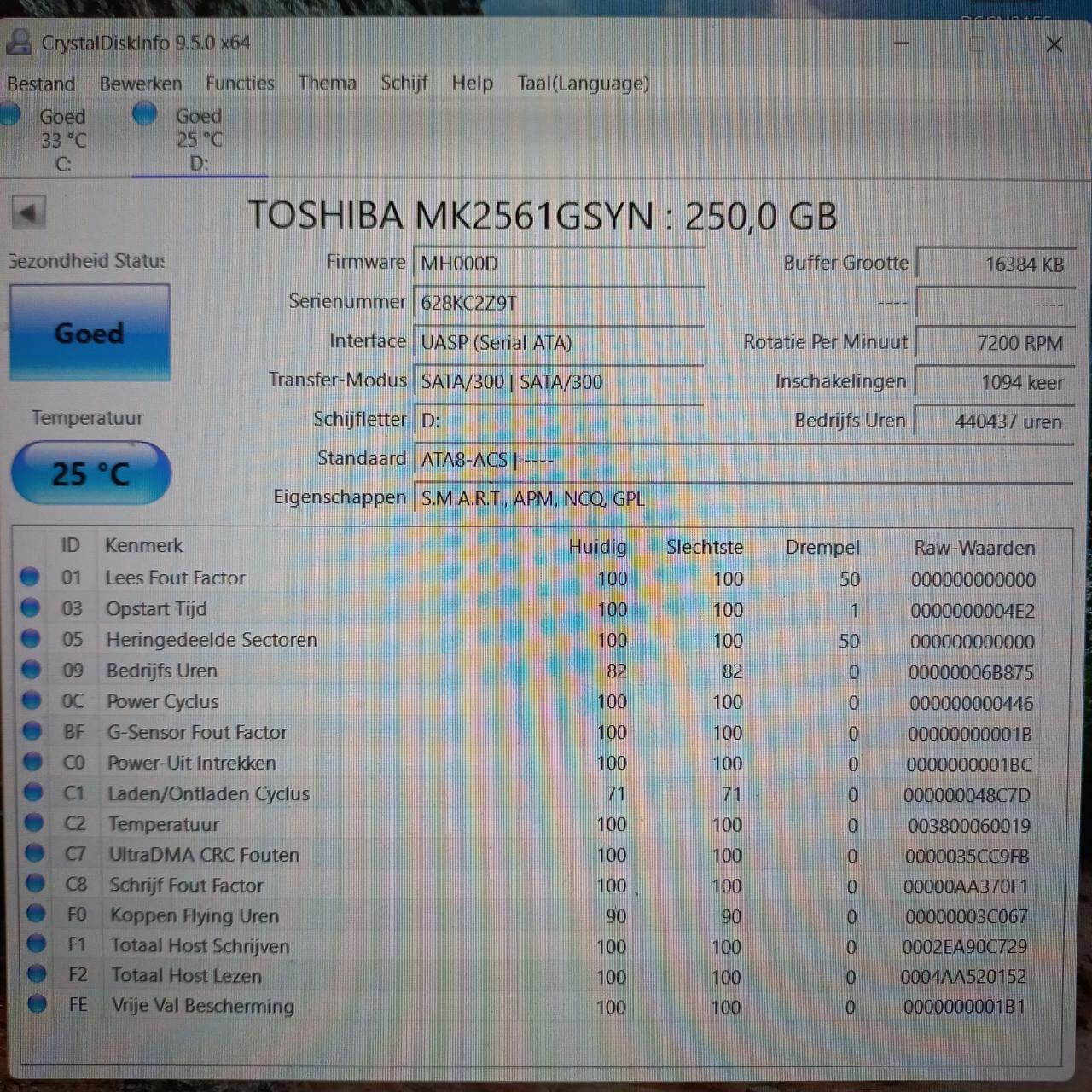1092x1092 pixels.
Task: Open the Taal(Language) menu
Action: (584, 84)
